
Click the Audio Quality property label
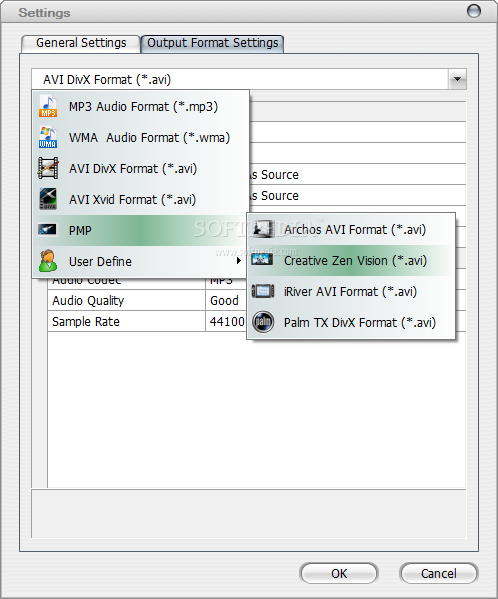(x=88, y=301)
